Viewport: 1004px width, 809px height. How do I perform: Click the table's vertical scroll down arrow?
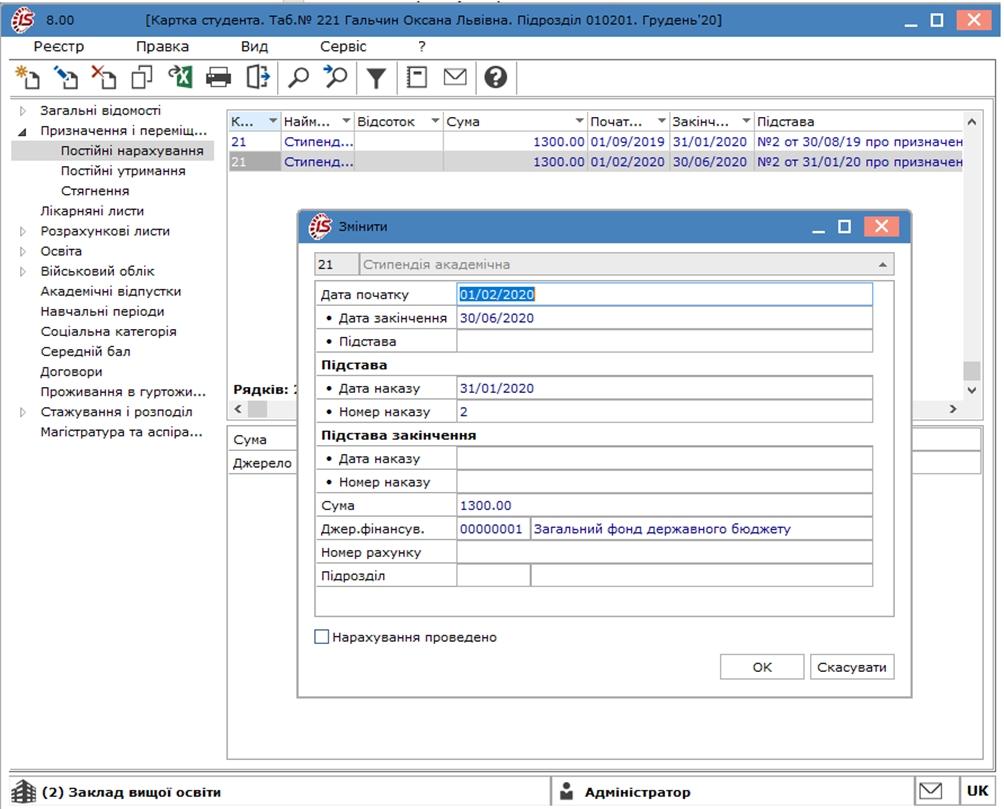(x=971, y=389)
